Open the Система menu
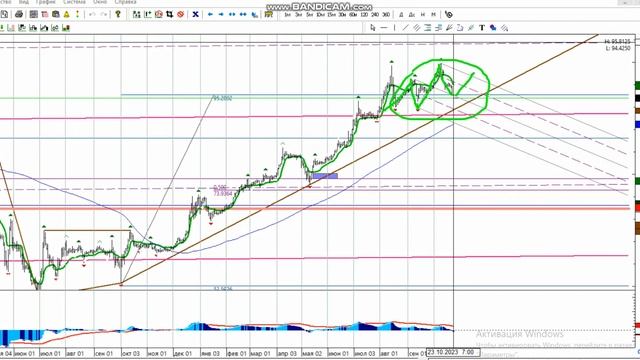The image size is (640, 360). coord(74,2)
